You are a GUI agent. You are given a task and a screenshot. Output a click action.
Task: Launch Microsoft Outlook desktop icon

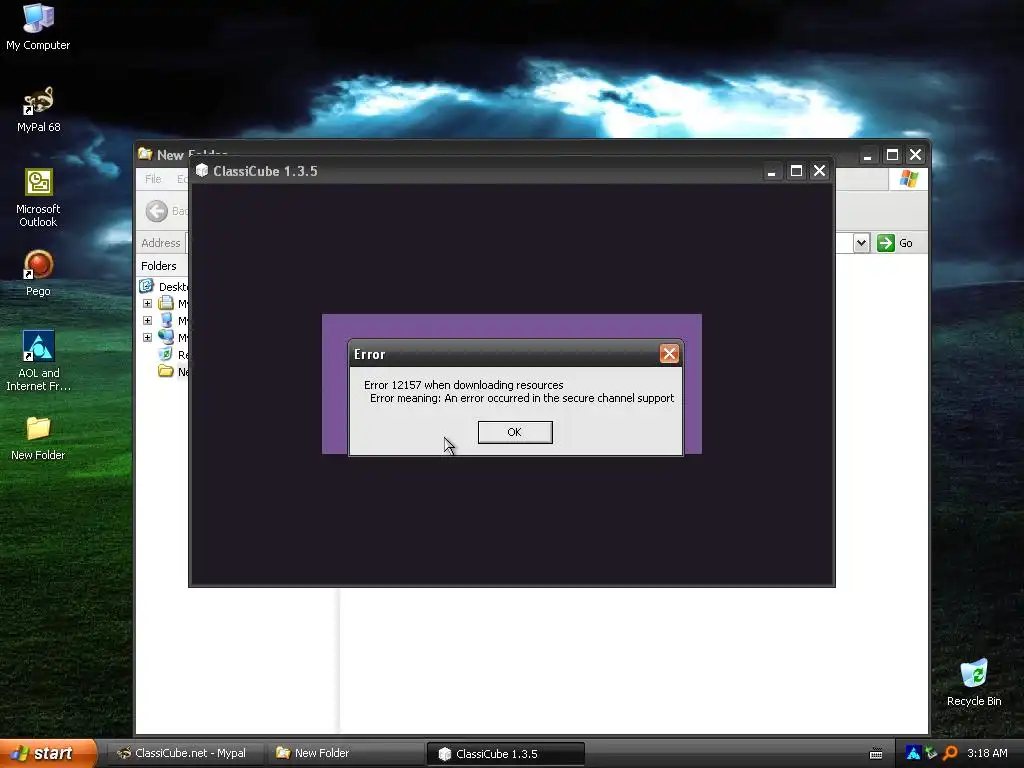coord(38,198)
